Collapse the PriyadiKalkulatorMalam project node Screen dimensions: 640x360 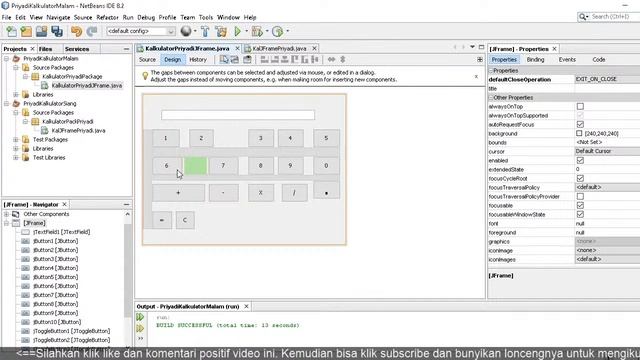pos(7,59)
